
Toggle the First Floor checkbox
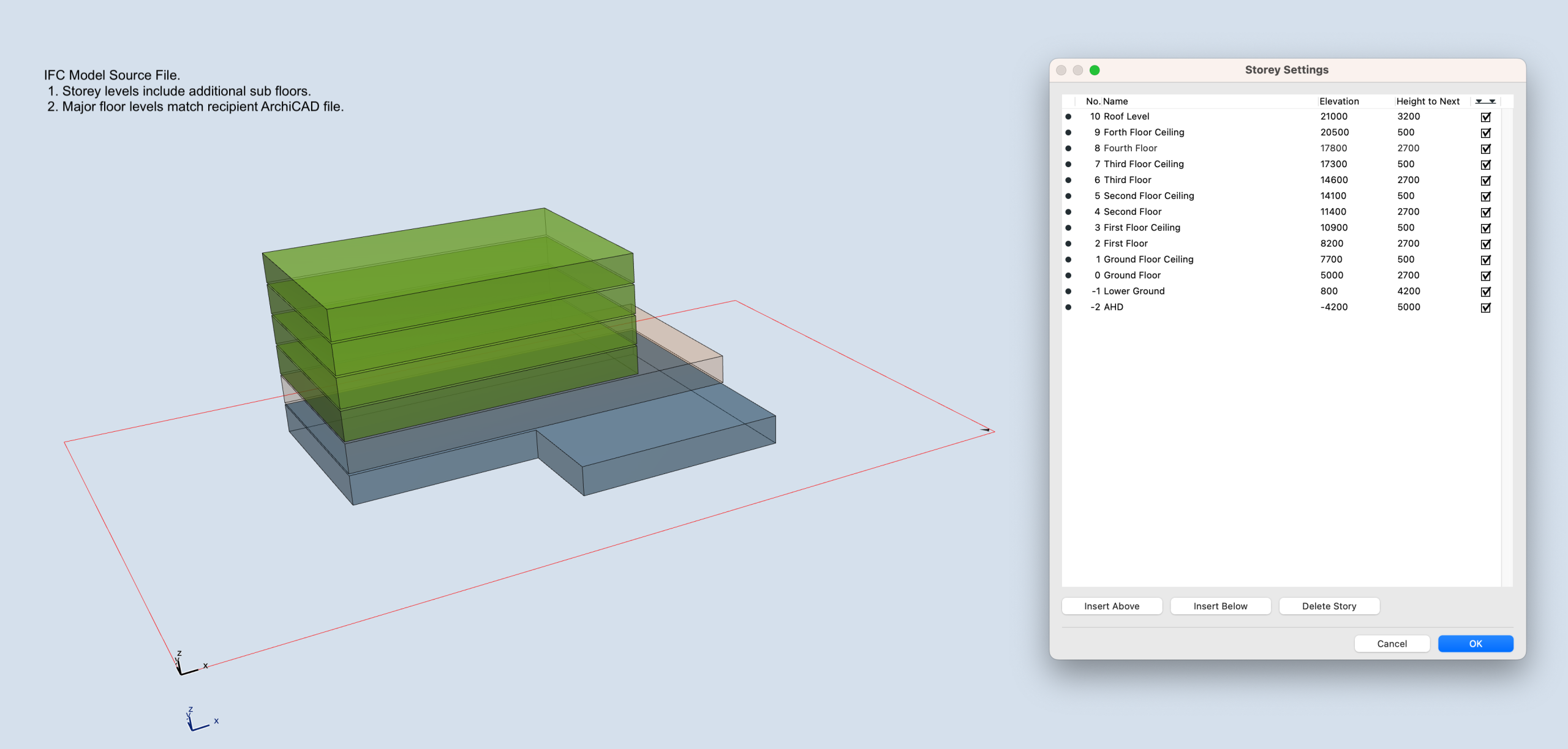coord(1485,244)
